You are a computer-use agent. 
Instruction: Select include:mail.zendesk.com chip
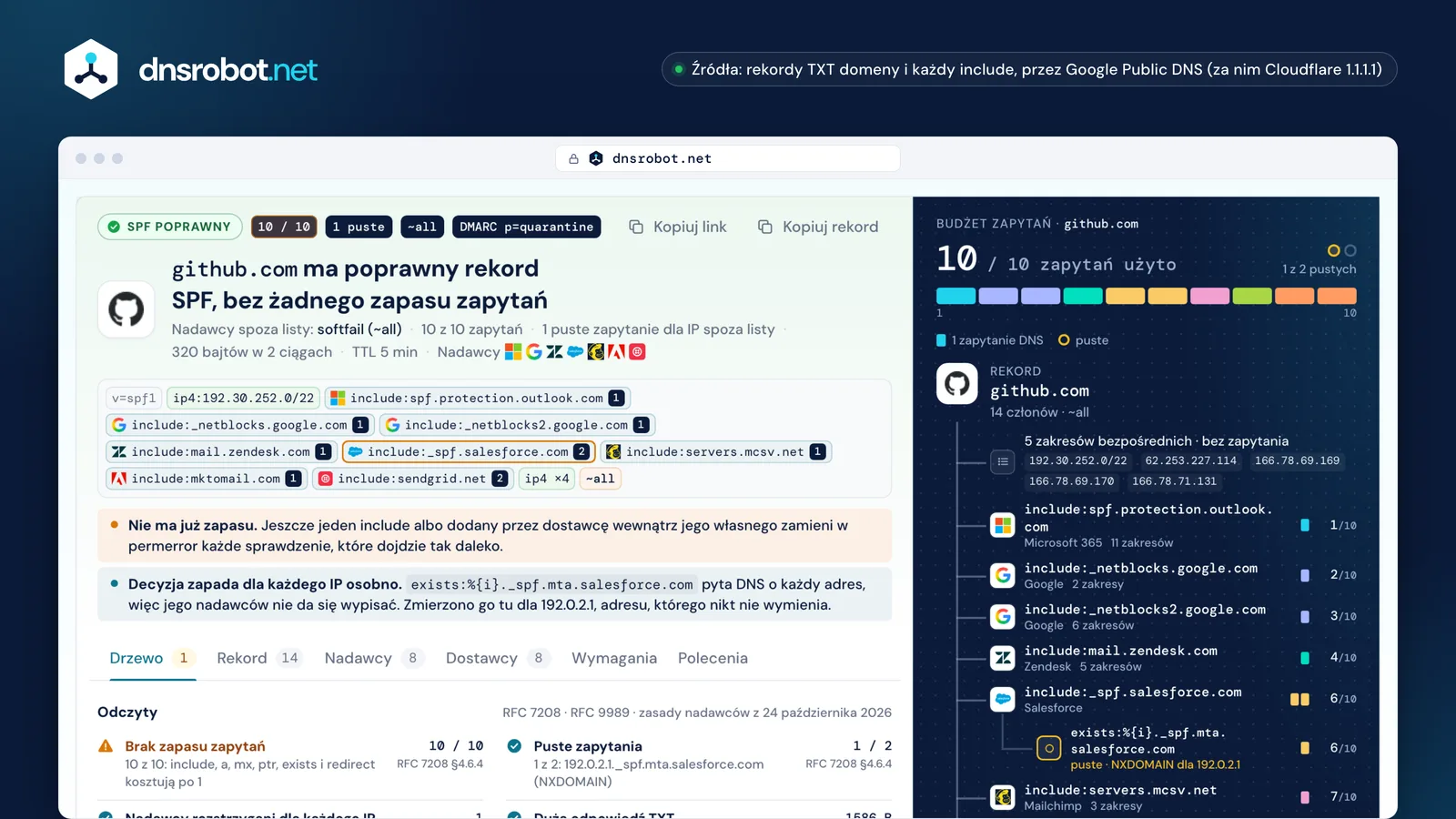tap(221, 451)
